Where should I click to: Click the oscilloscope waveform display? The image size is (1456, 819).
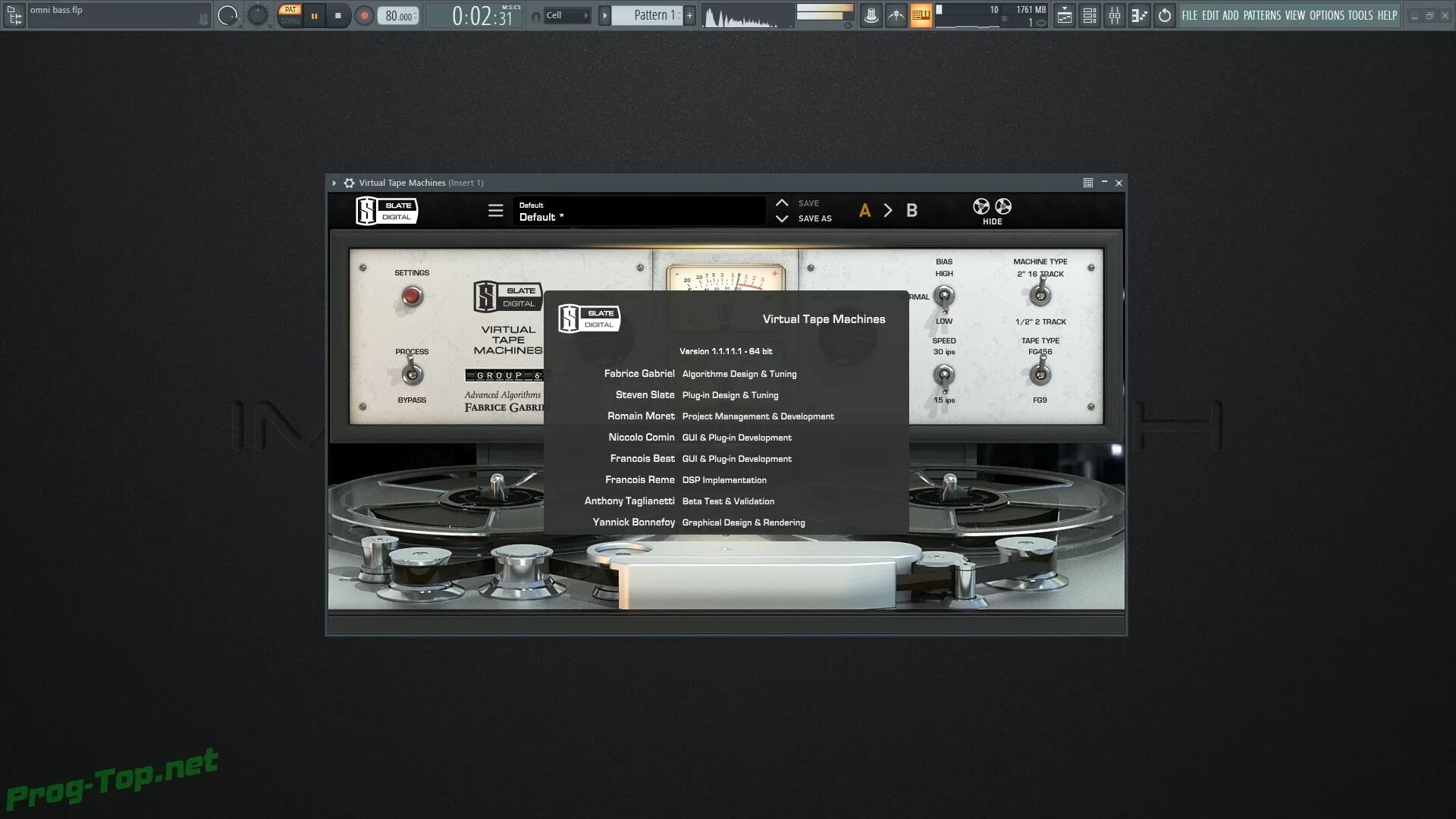pos(747,16)
